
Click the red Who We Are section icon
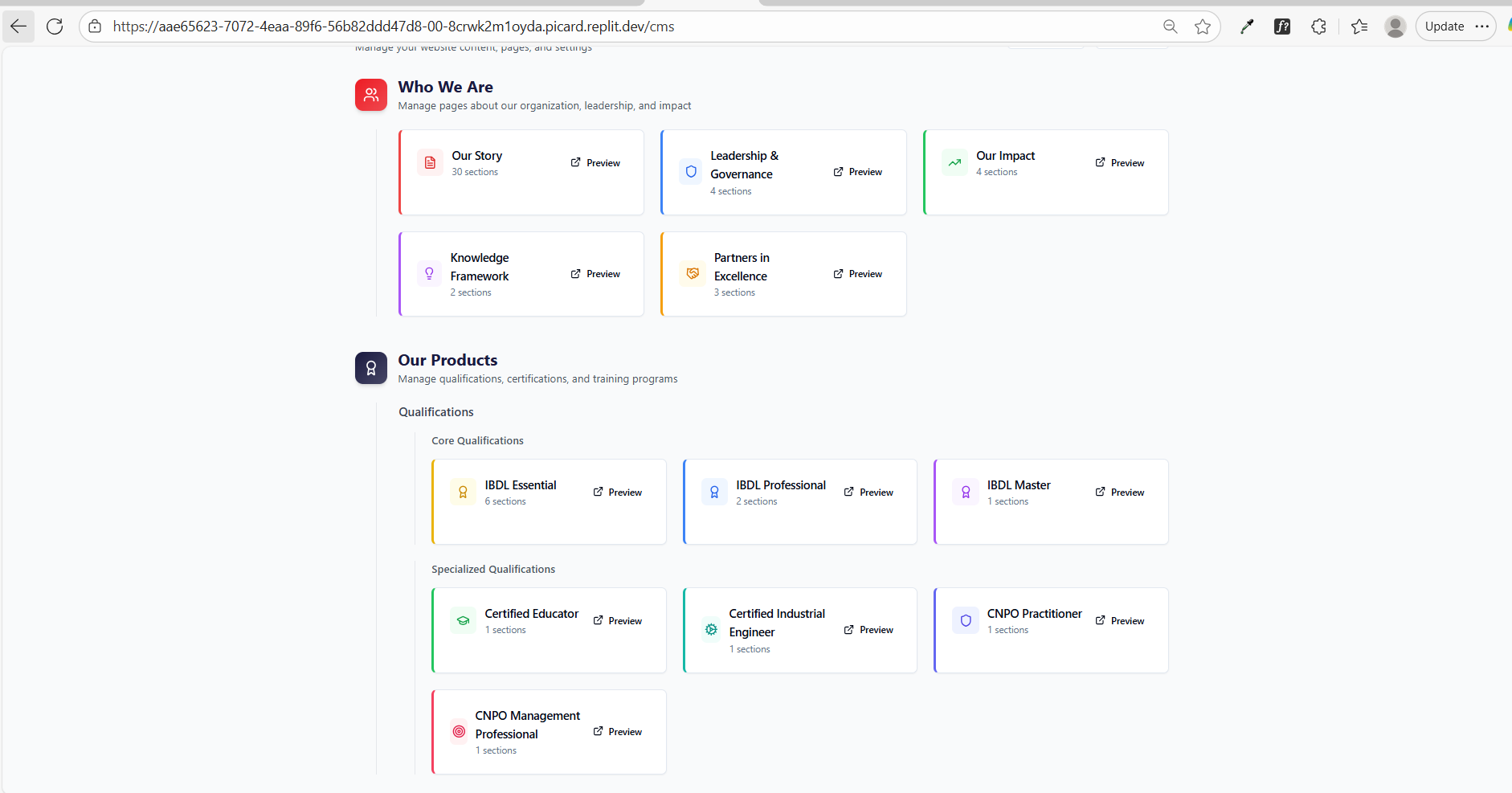click(370, 95)
